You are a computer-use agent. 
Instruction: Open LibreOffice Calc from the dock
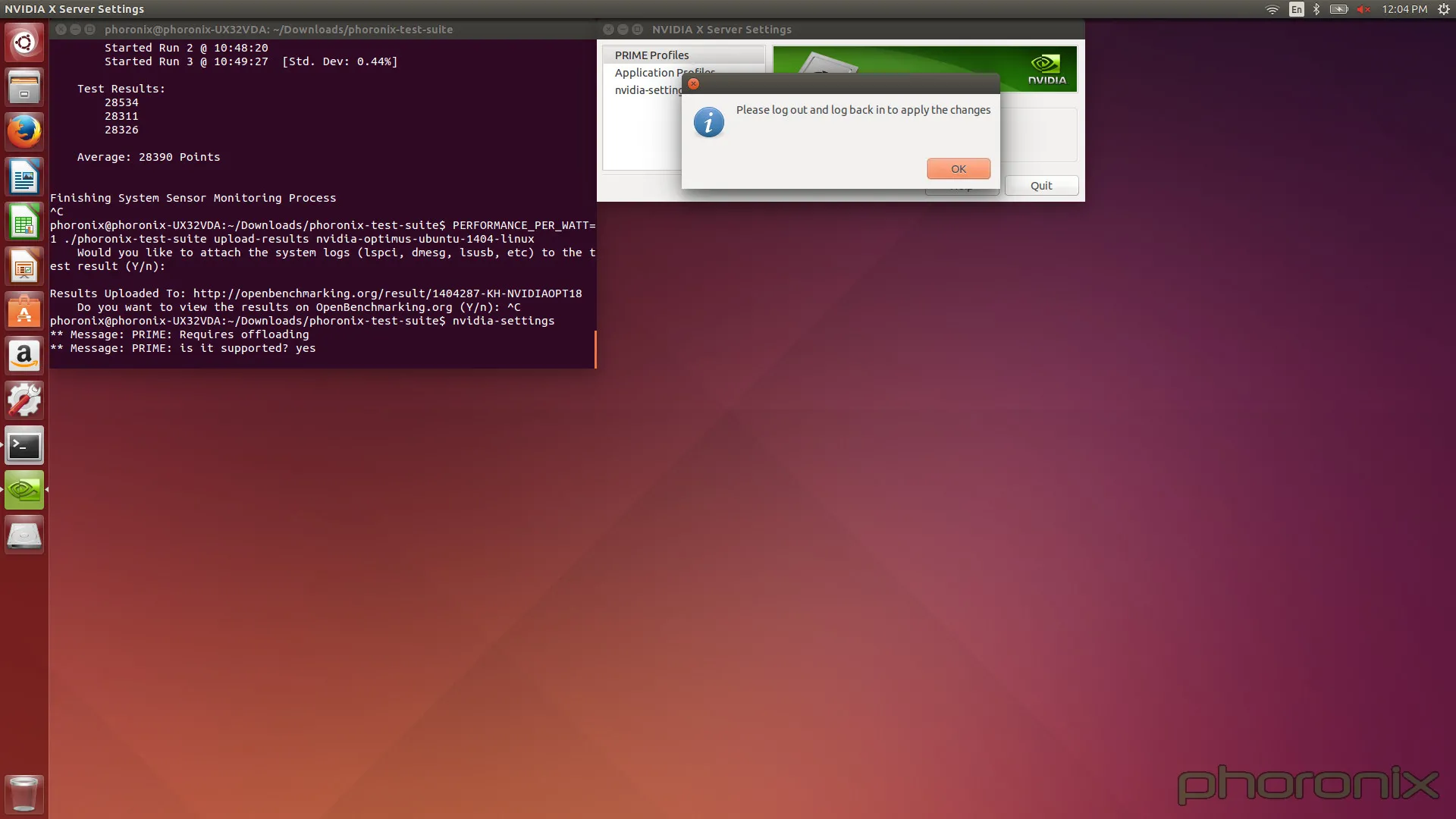[24, 221]
